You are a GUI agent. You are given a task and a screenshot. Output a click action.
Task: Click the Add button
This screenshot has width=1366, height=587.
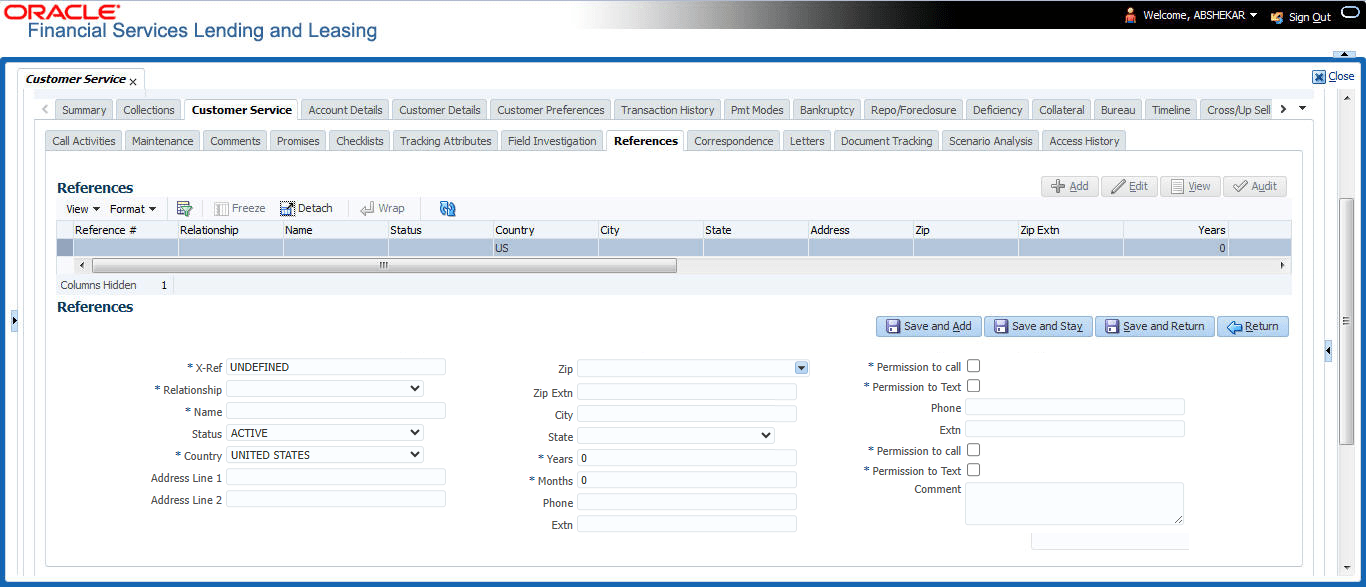point(1070,186)
